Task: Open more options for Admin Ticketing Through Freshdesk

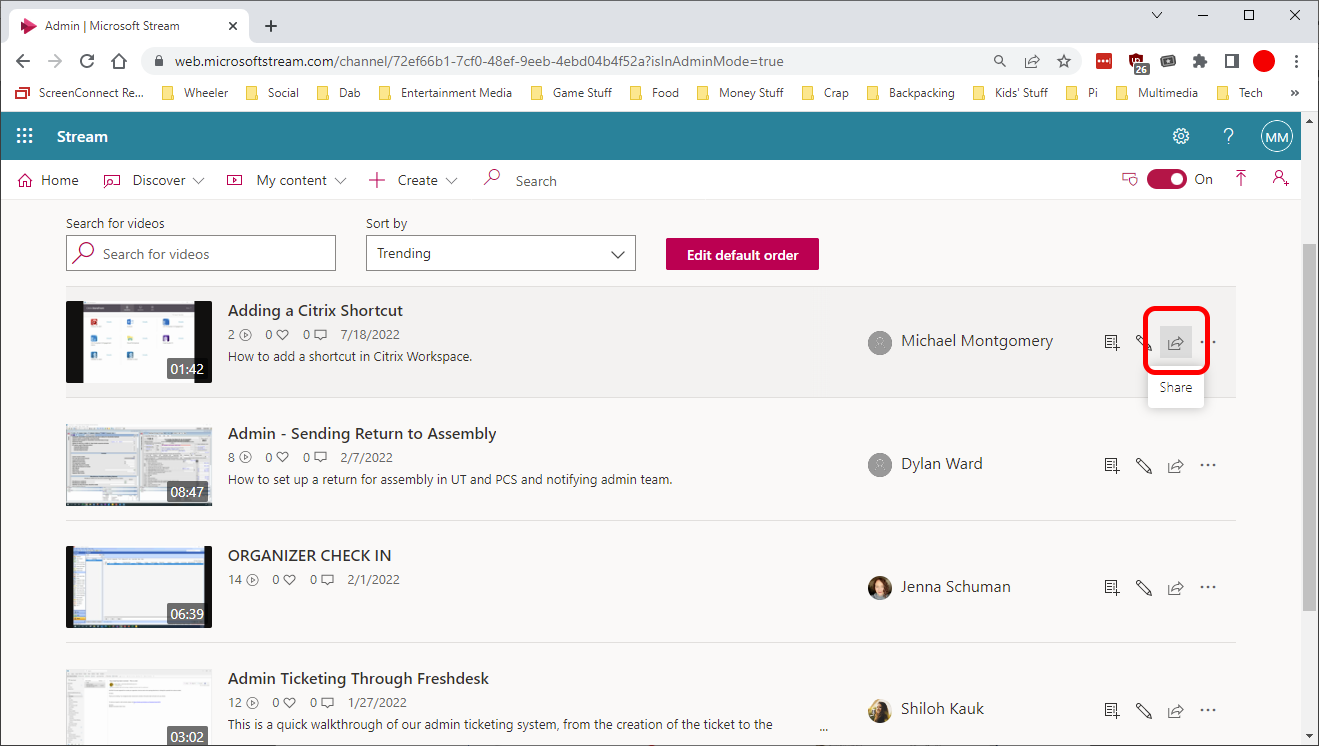Action: click(1208, 711)
